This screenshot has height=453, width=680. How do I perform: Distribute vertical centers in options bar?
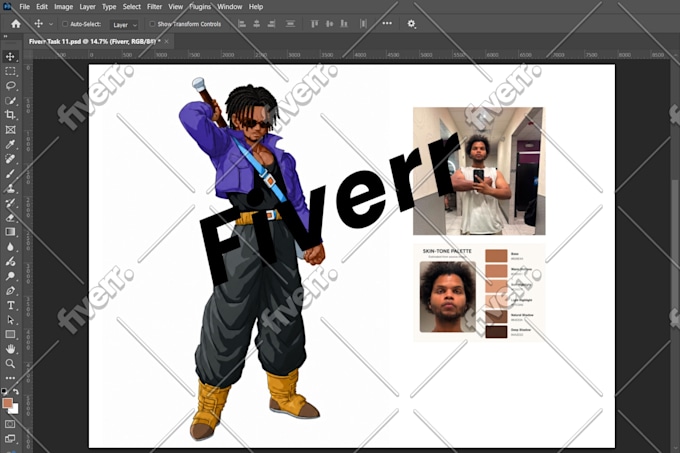tap(290, 24)
